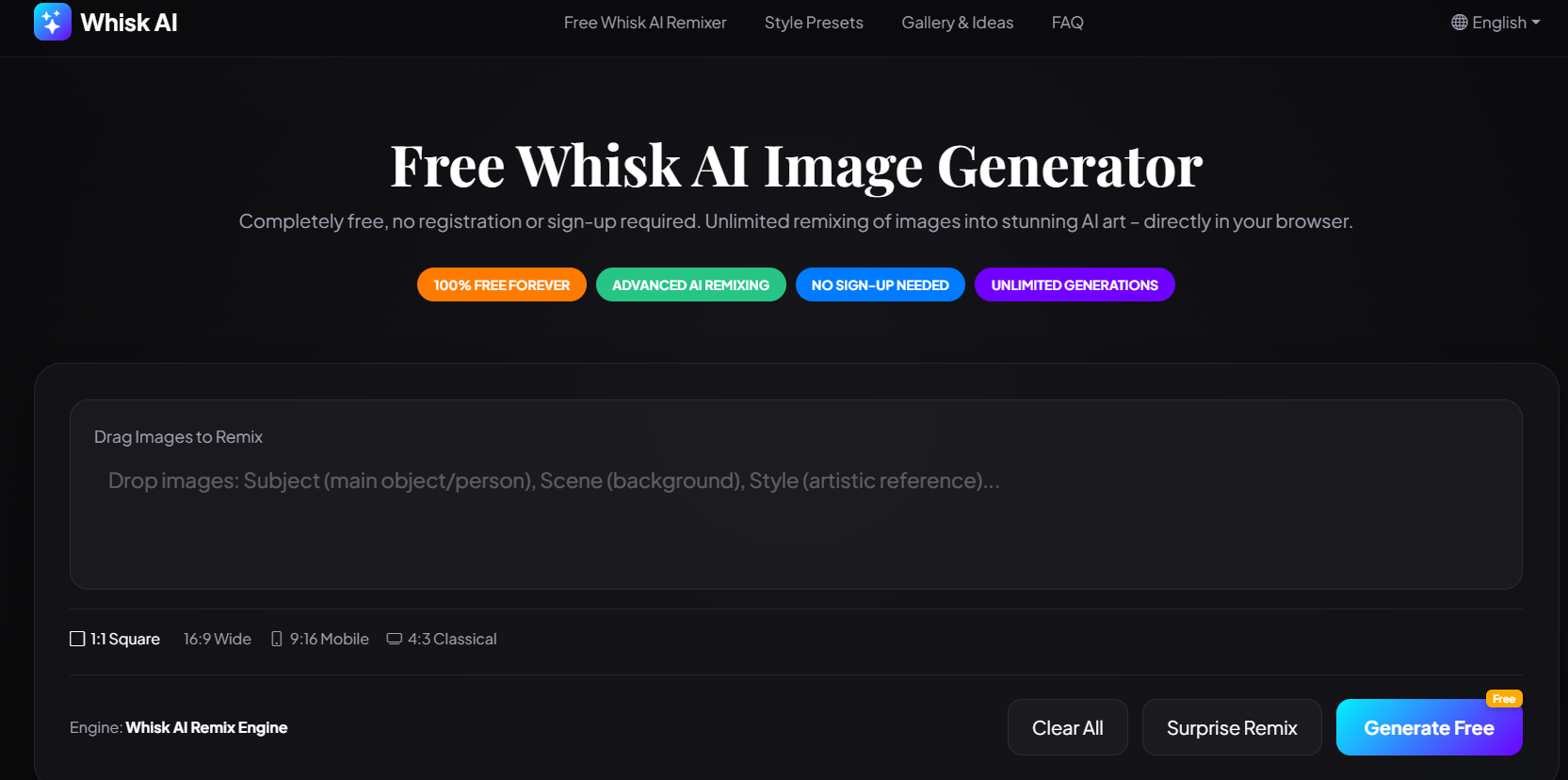1568x780 pixels.
Task: Click the Whisk AI Remix Engine label
Action: click(206, 727)
